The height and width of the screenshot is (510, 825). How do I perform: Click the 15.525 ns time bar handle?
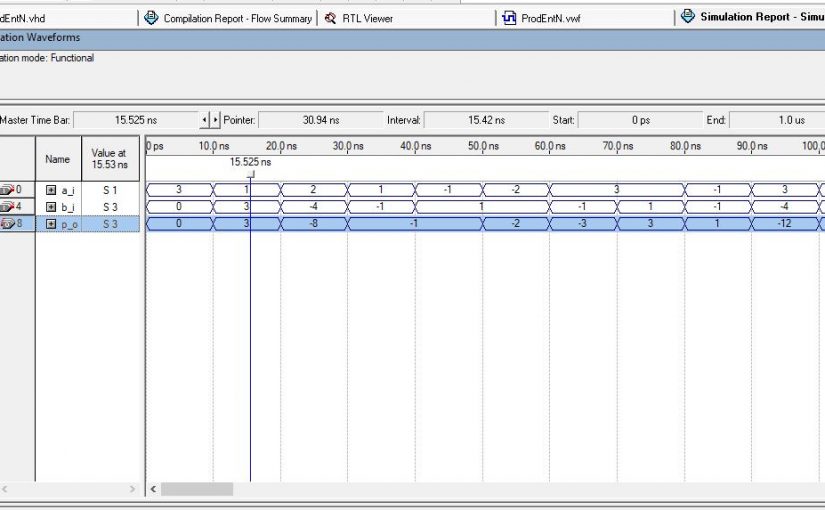[x=250, y=174]
